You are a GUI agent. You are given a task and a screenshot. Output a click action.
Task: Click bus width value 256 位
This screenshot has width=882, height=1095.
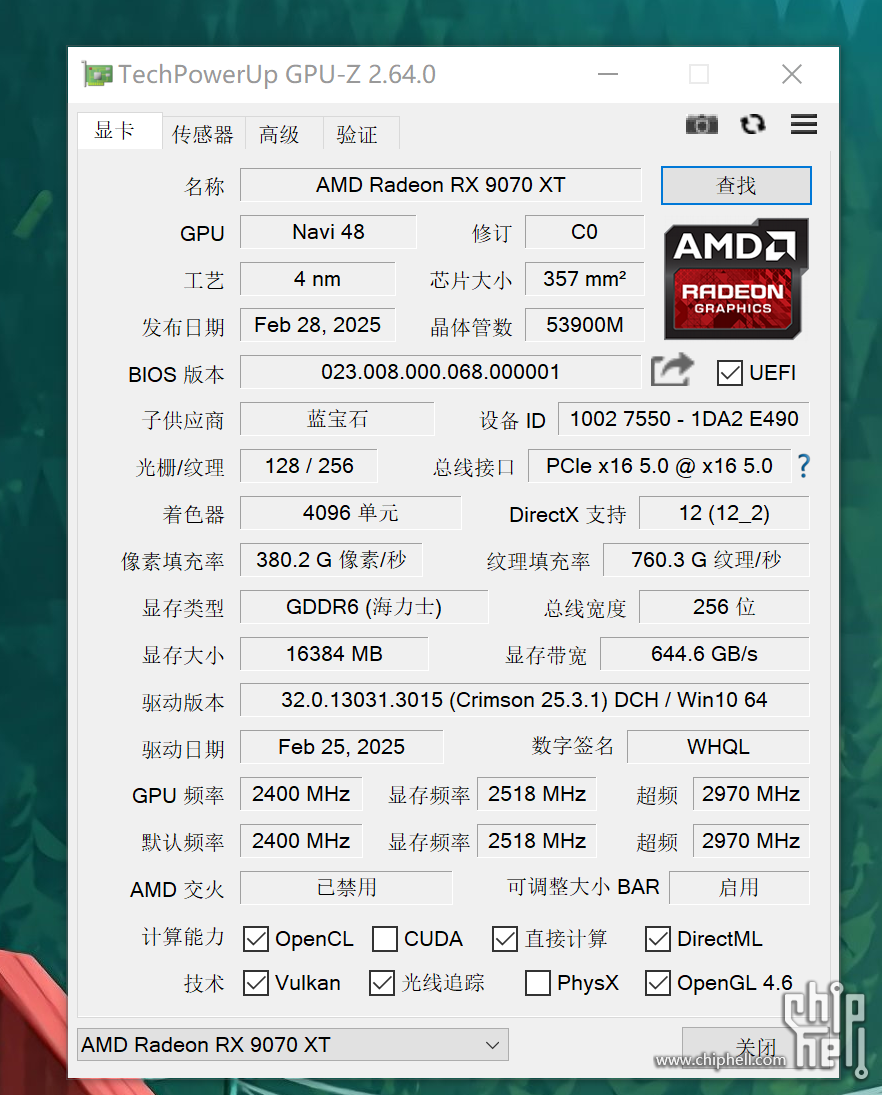point(724,607)
